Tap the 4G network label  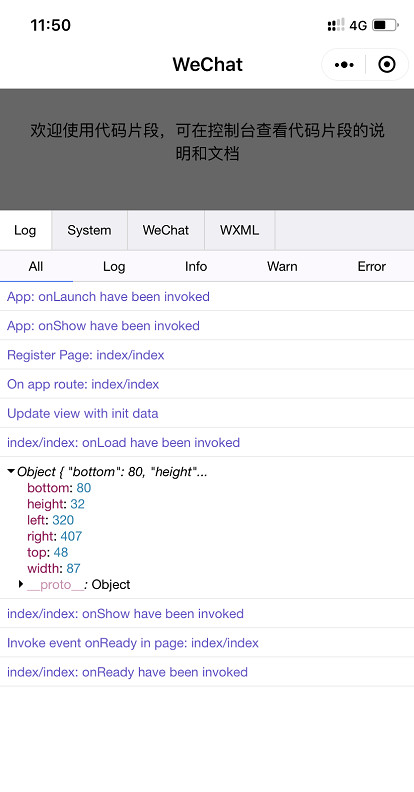click(x=358, y=25)
